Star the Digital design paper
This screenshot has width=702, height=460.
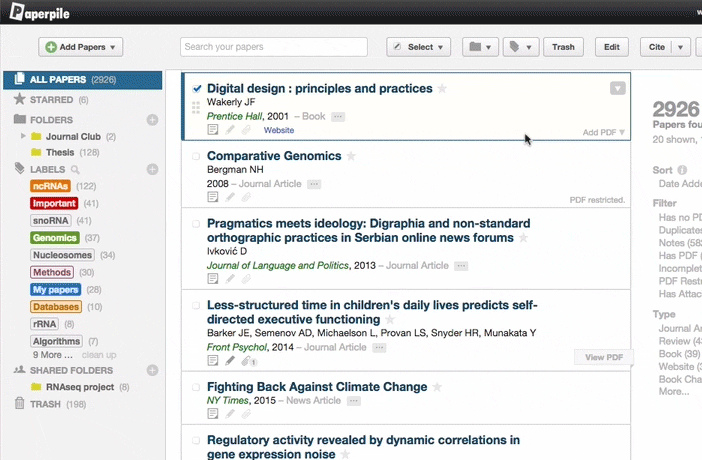(442, 89)
